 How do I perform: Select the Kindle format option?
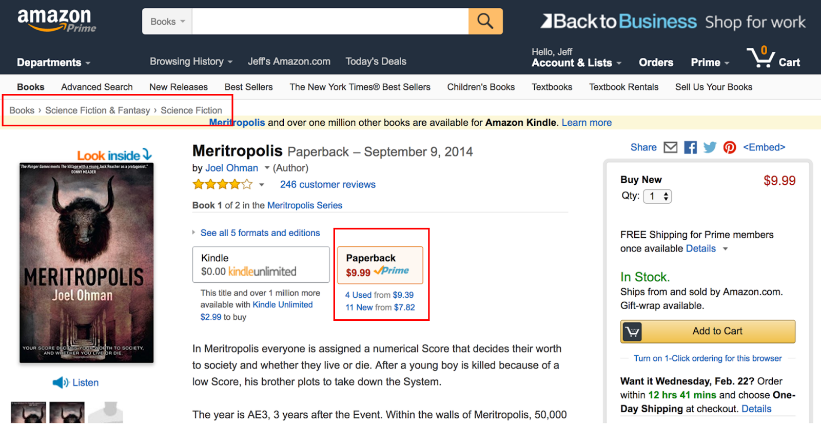(x=261, y=264)
